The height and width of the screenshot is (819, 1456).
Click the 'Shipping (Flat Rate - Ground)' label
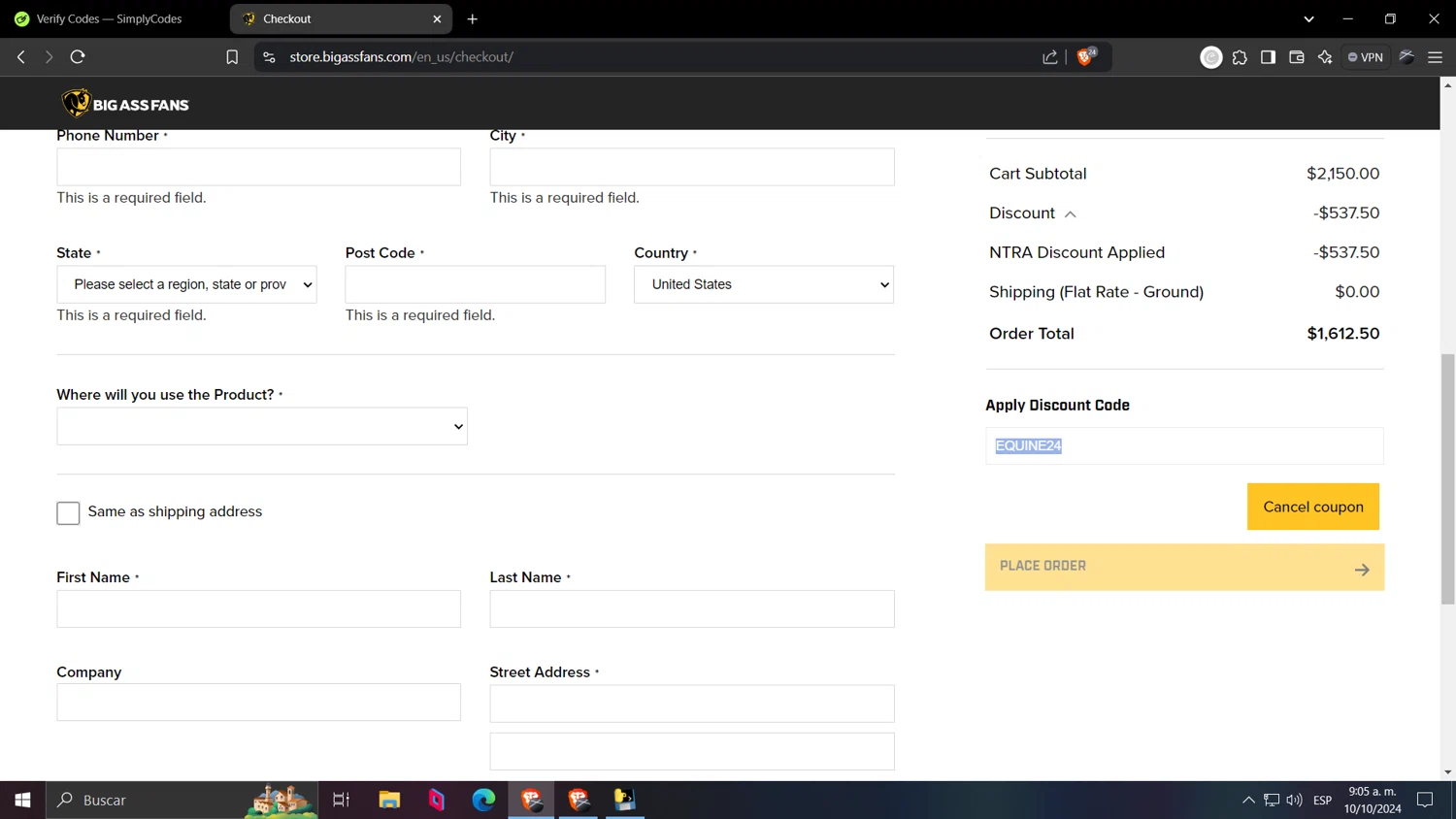tap(1096, 292)
